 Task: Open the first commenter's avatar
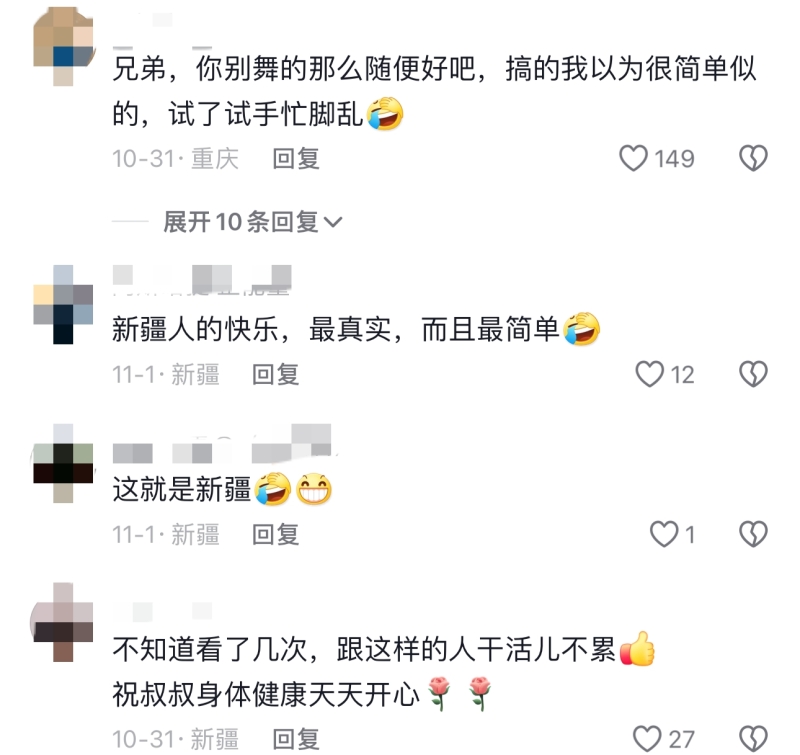[x=63, y=47]
